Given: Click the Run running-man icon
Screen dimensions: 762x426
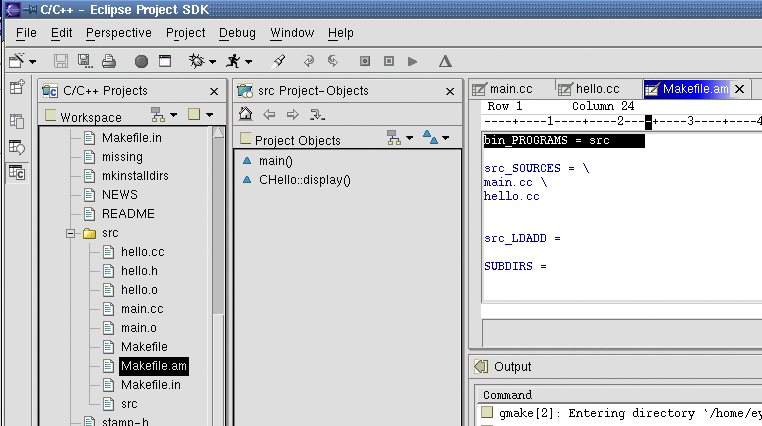Looking at the screenshot, I should (234, 61).
